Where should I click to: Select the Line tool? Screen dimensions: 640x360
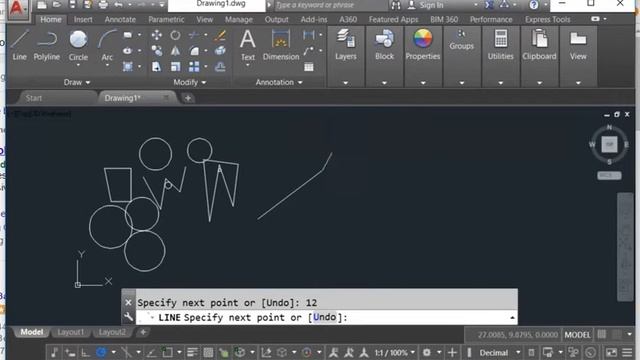click(x=19, y=45)
